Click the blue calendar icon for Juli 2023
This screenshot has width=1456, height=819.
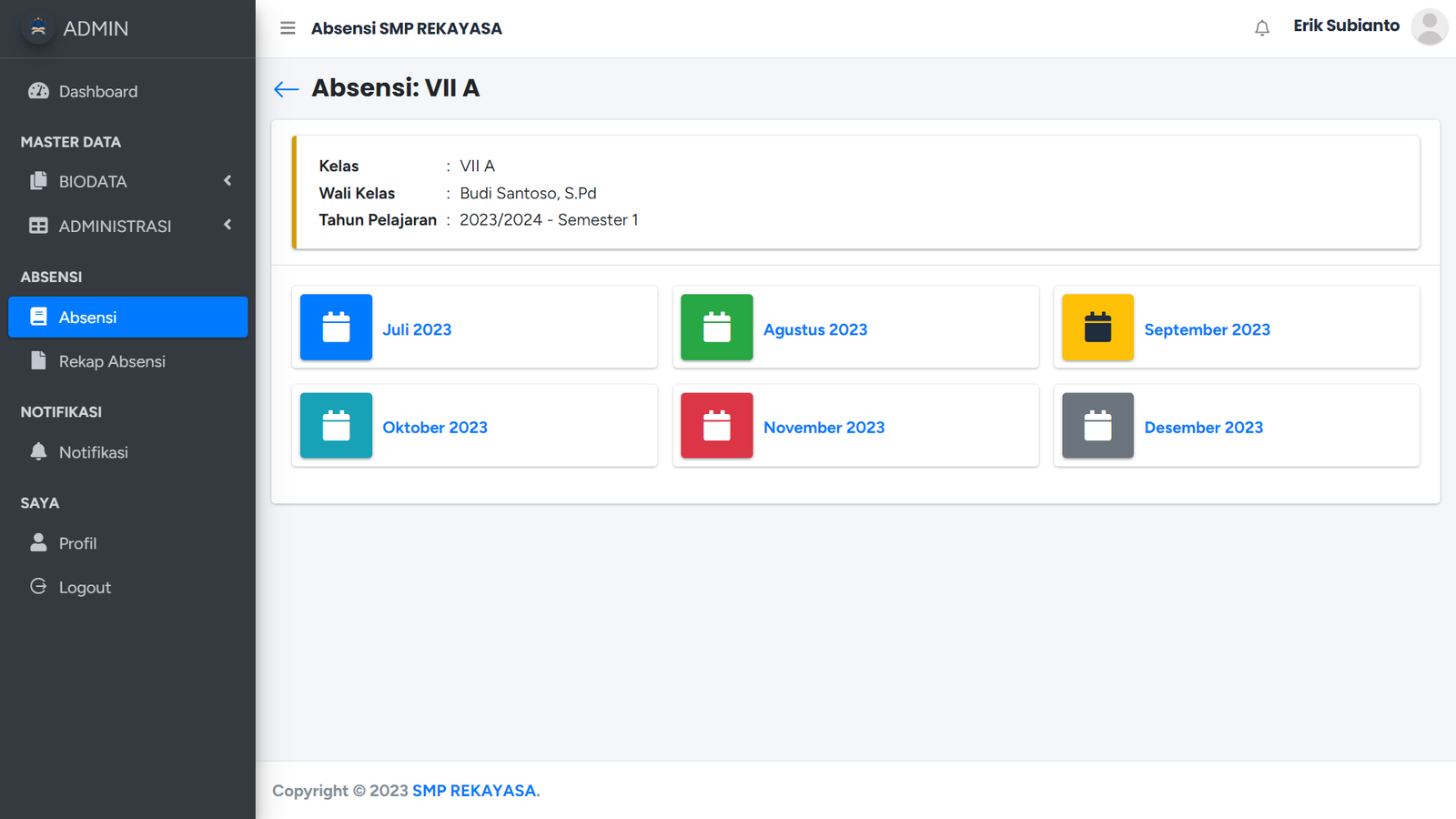336,328
